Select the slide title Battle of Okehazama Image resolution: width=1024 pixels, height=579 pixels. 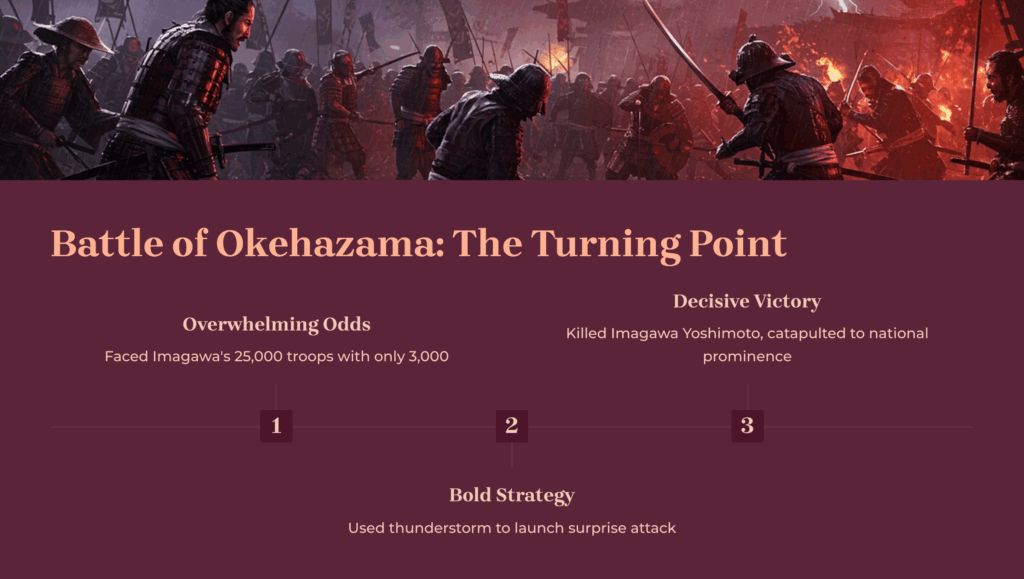(x=419, y=244)
